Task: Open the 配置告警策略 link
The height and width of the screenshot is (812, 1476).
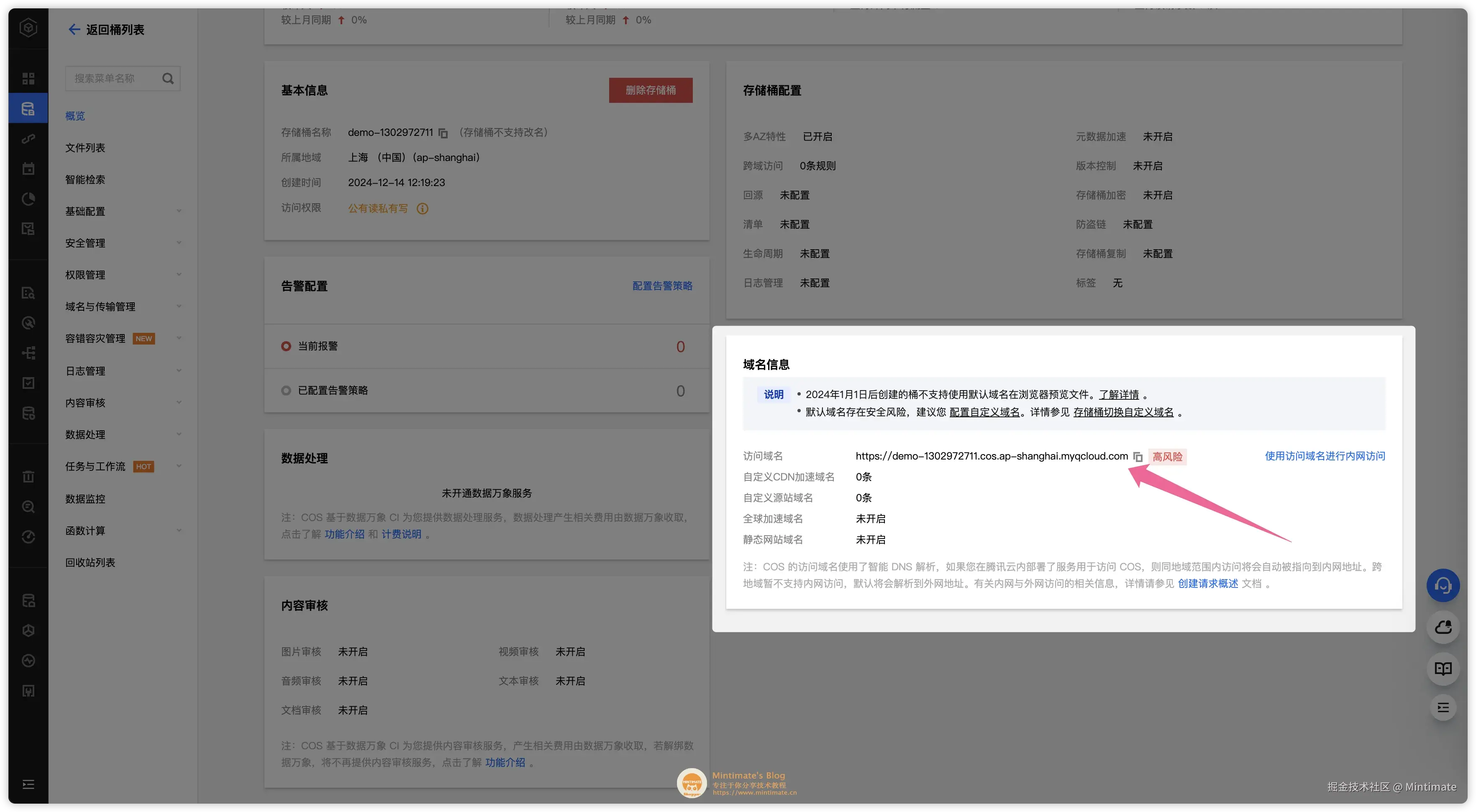Action: (x=662, y=286)
